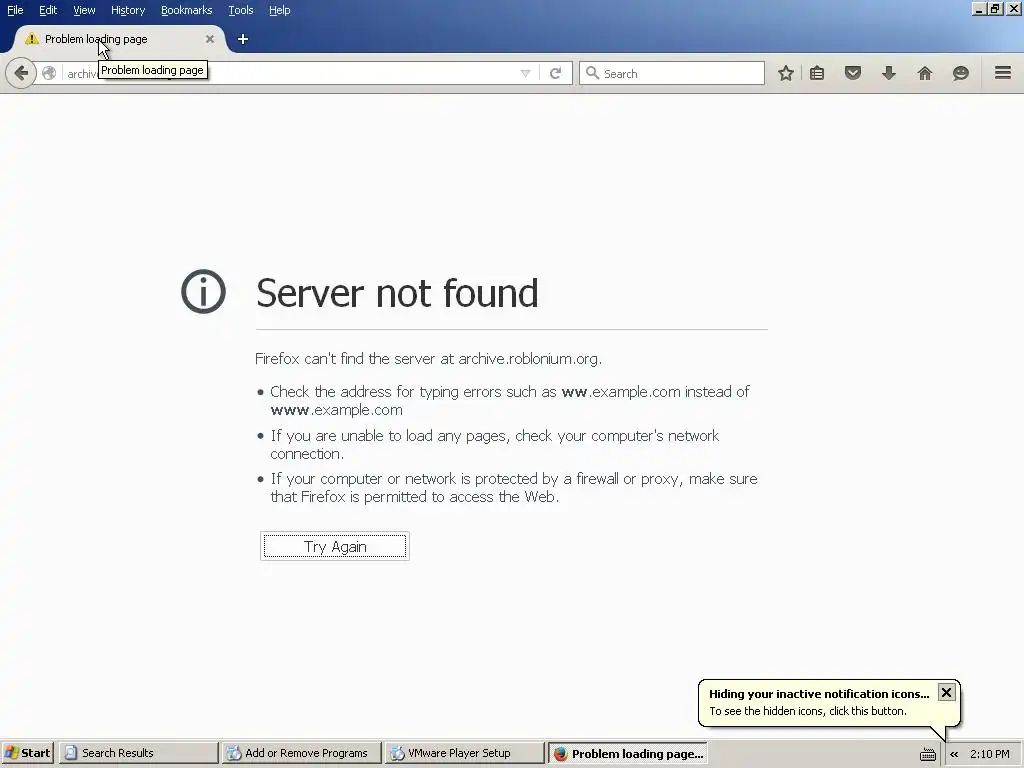Open the Downloads arrow icon
1024x768 pixels.
pos(888,73)
